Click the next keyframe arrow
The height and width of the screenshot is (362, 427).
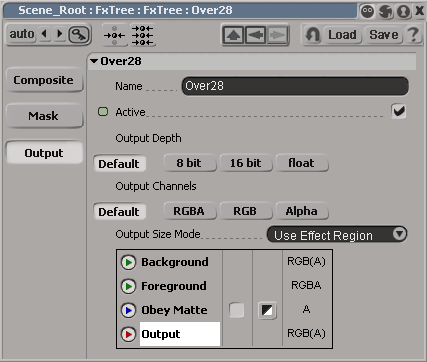pos(60,34)
